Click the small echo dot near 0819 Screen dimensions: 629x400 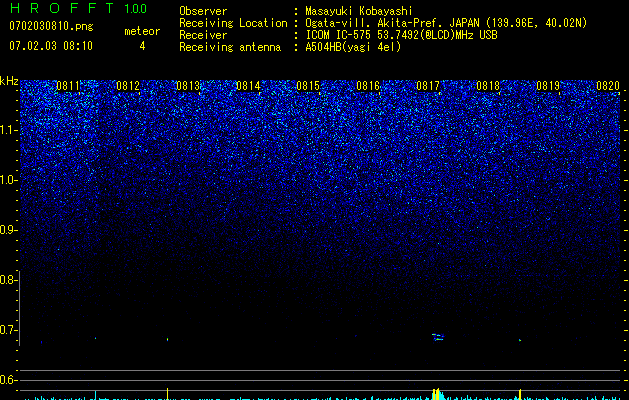tap(520, 340)
